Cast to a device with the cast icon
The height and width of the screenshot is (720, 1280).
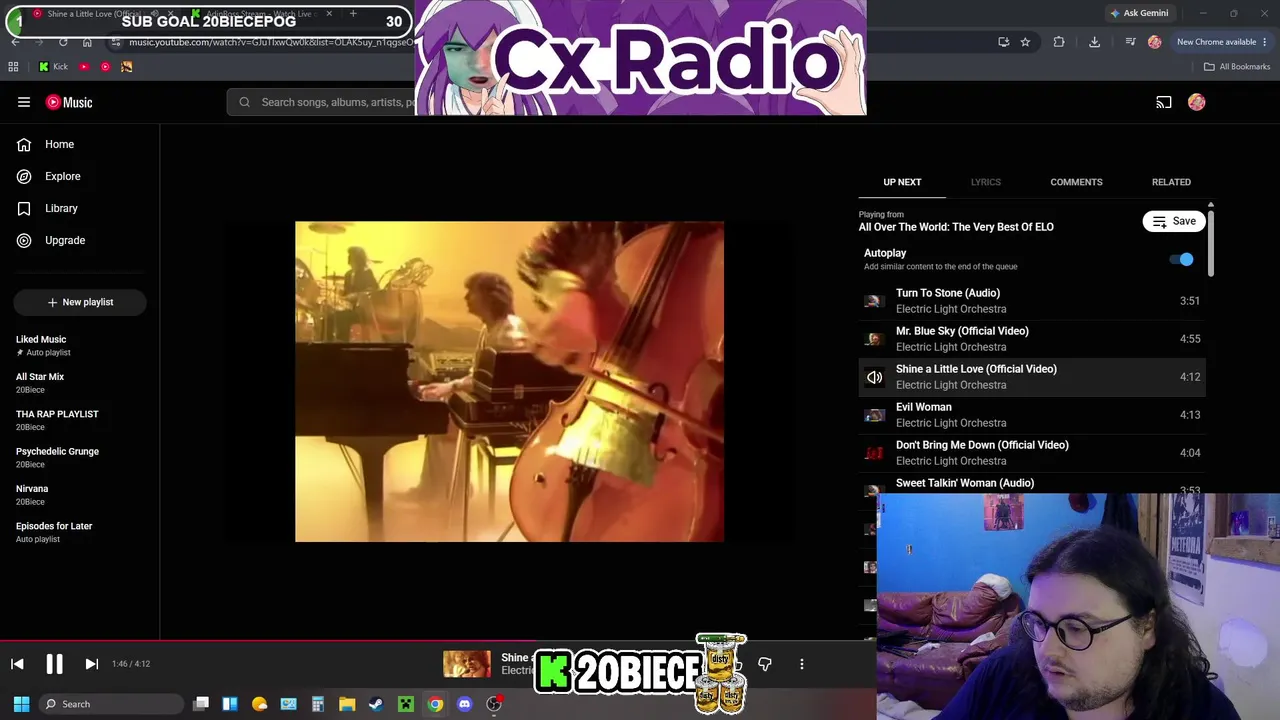1164,102
